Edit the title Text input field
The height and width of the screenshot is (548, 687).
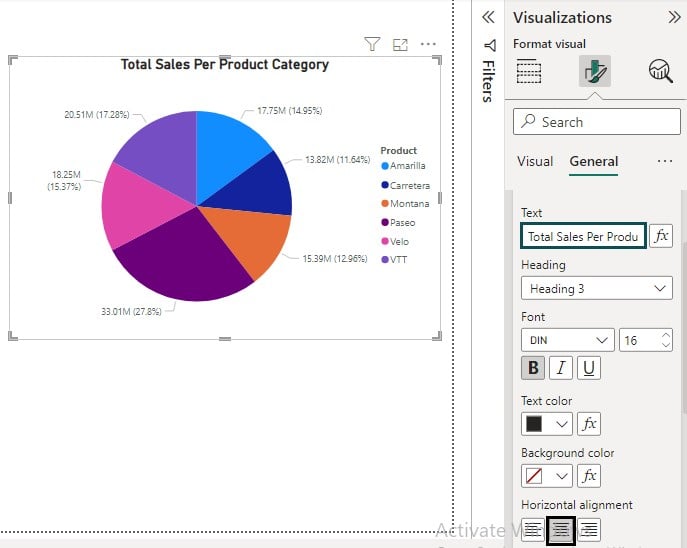point(583,236)
